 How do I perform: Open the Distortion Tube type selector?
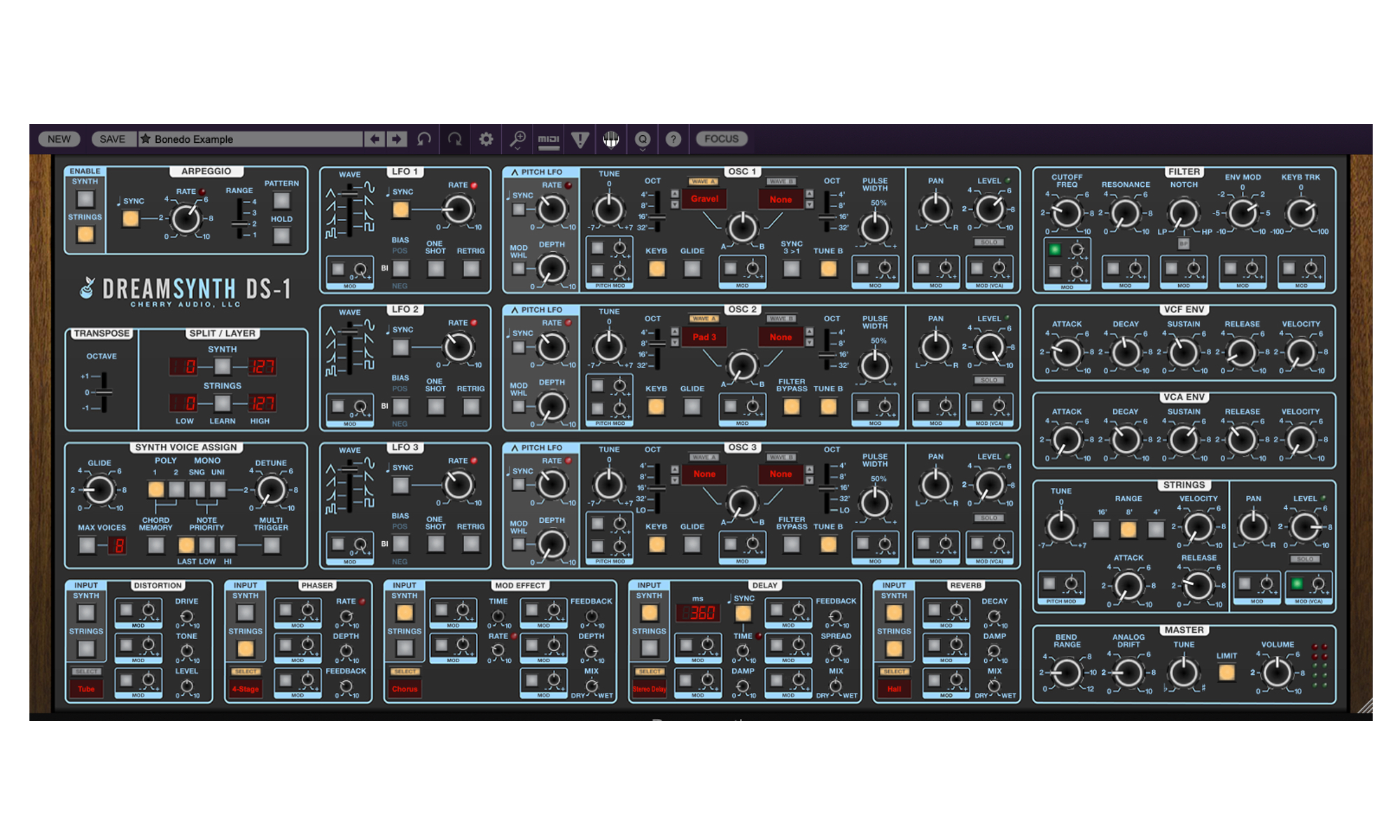86,689
